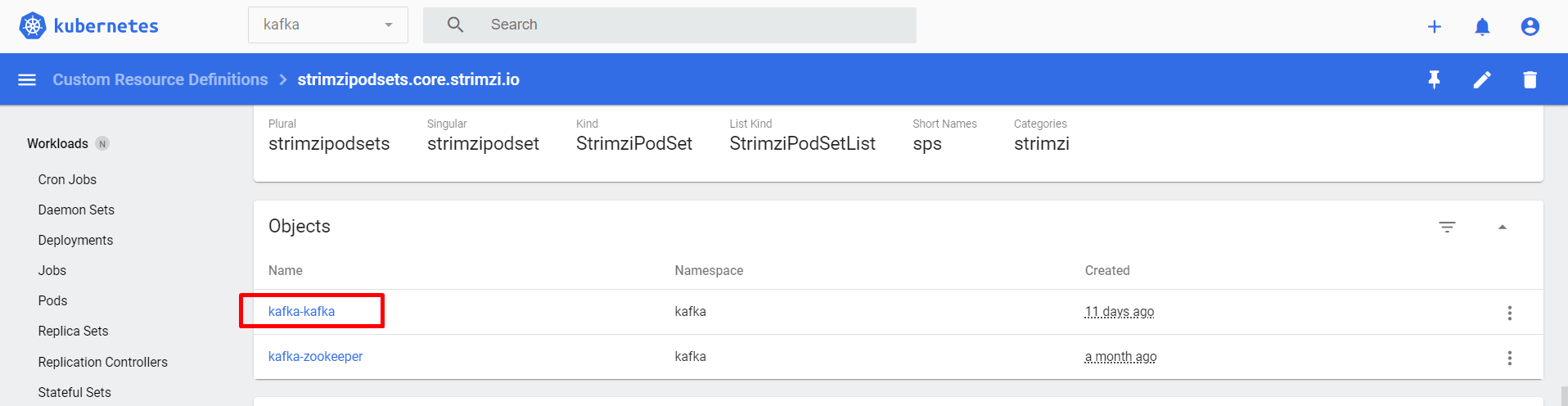Toggle the hamburger navigation menu
Image resolution: width=1568 pixels, height=406 pixels.
coord(27,79)
